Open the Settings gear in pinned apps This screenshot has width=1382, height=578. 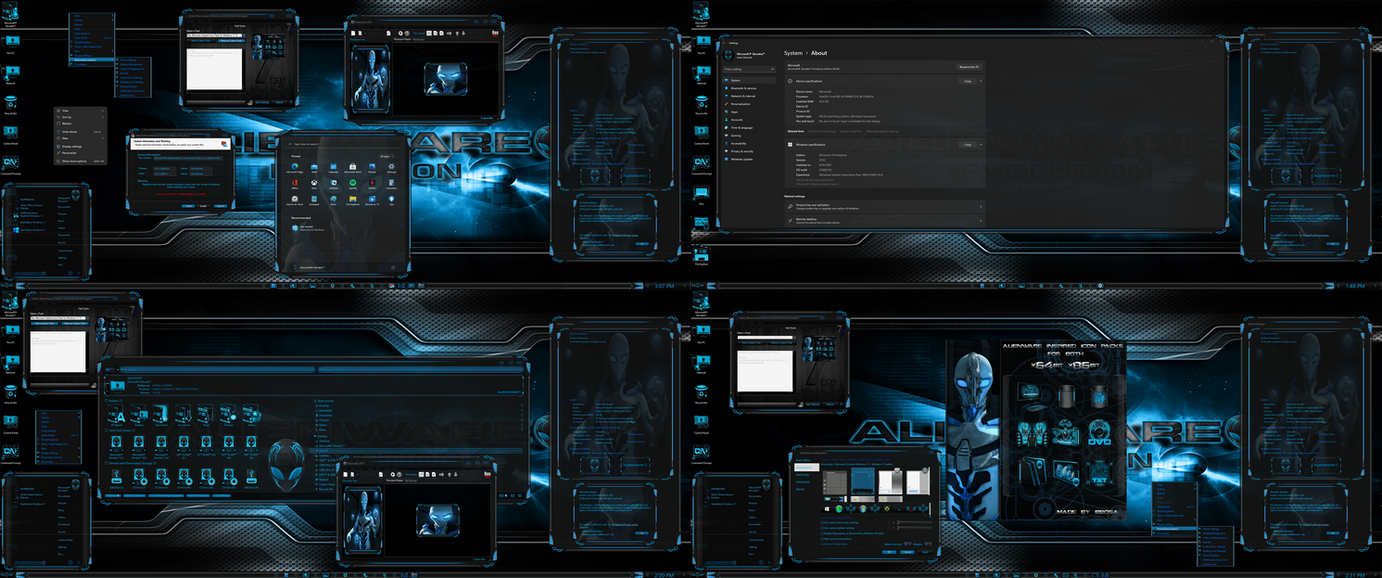[391, 167]
